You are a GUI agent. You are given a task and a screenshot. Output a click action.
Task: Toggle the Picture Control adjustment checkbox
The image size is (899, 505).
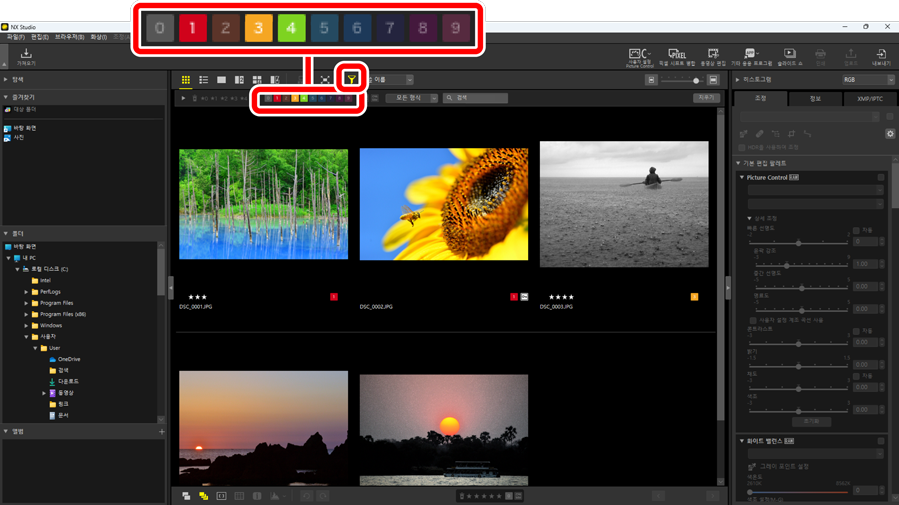coord(881,177)
